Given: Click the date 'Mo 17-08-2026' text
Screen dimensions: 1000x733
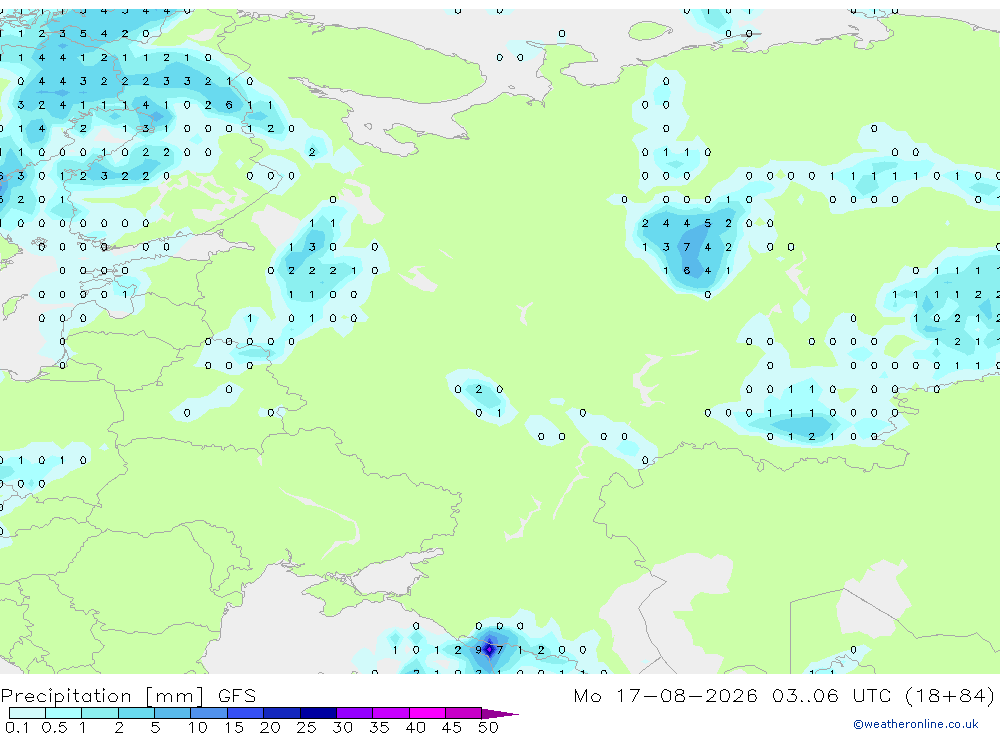Looking at the screenshot, I should pyautogui.click(x=665, y=695).
